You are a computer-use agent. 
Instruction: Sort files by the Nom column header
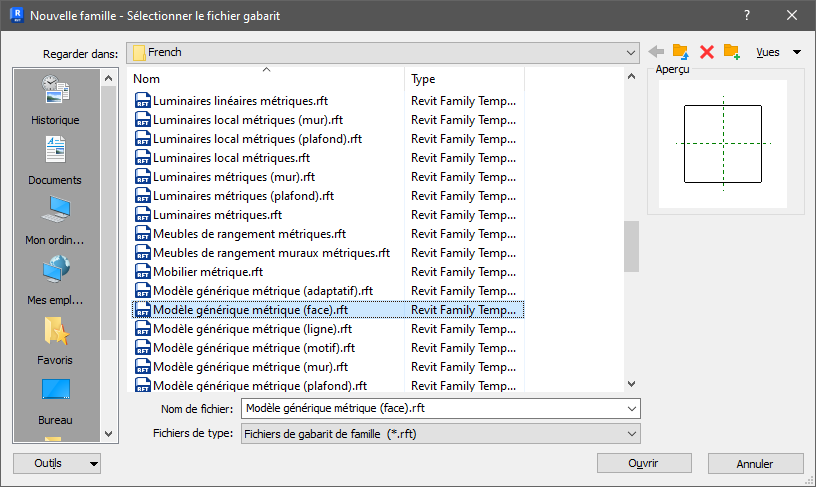[x=265, y=79]
